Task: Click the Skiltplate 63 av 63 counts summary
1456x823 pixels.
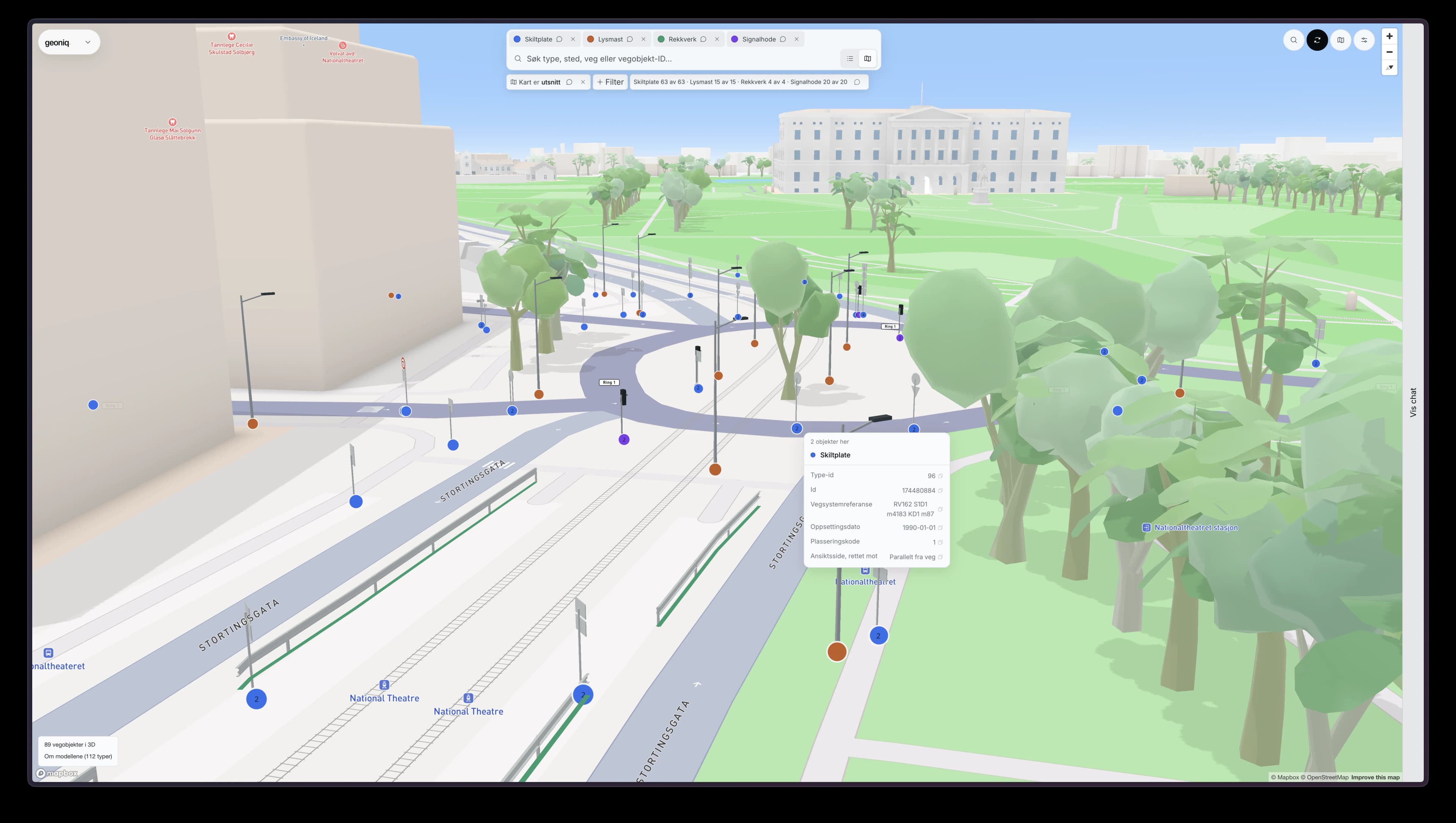Action: pos(740,82)
